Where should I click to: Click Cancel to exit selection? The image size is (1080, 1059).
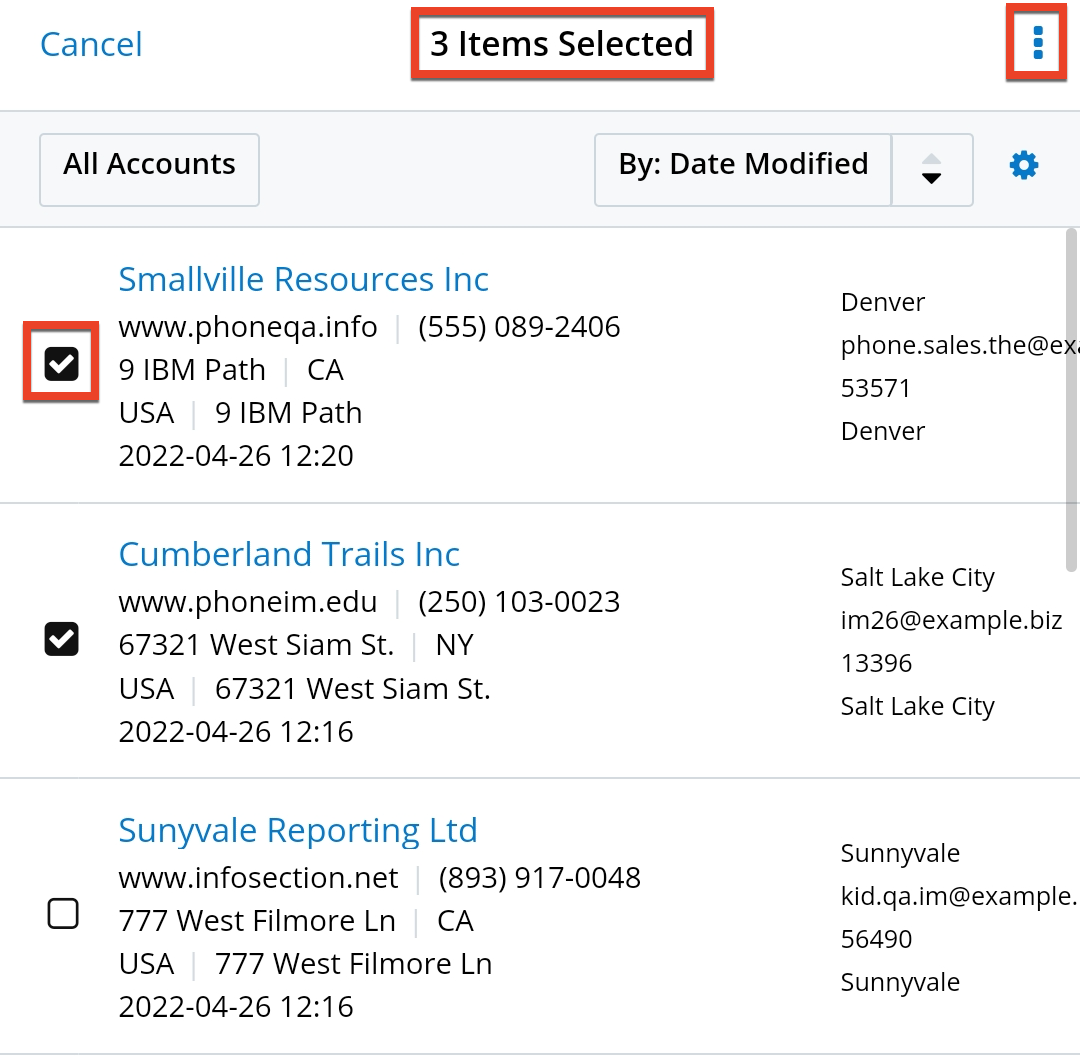[x=91, y=44]
